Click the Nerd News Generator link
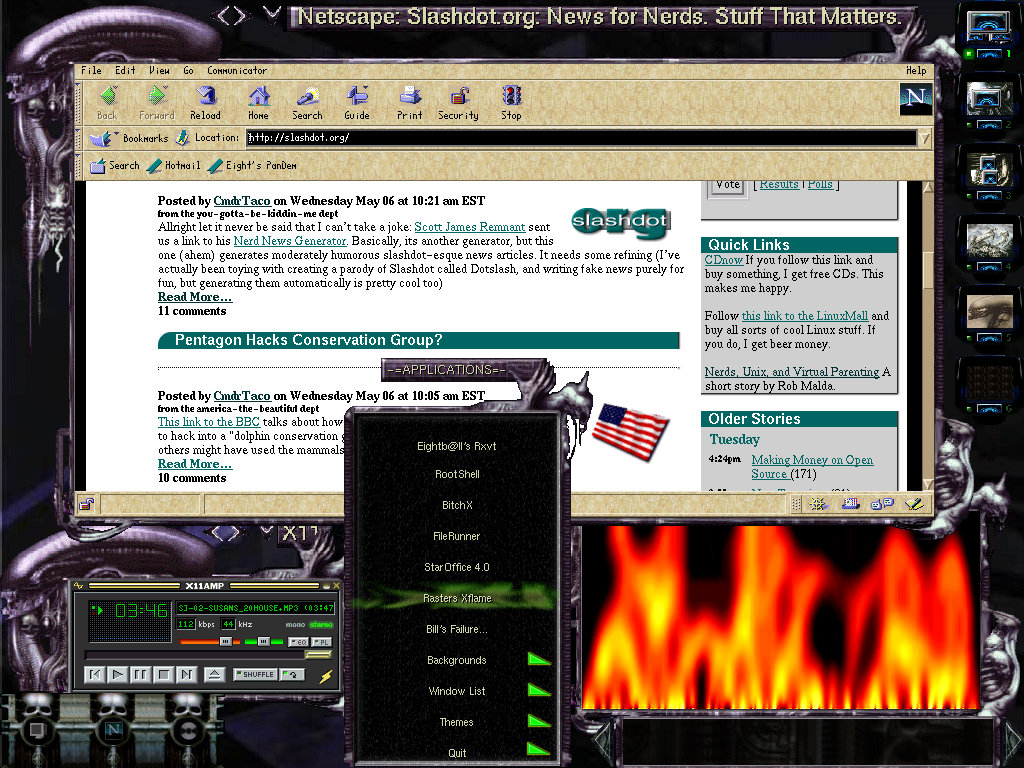 289,241
